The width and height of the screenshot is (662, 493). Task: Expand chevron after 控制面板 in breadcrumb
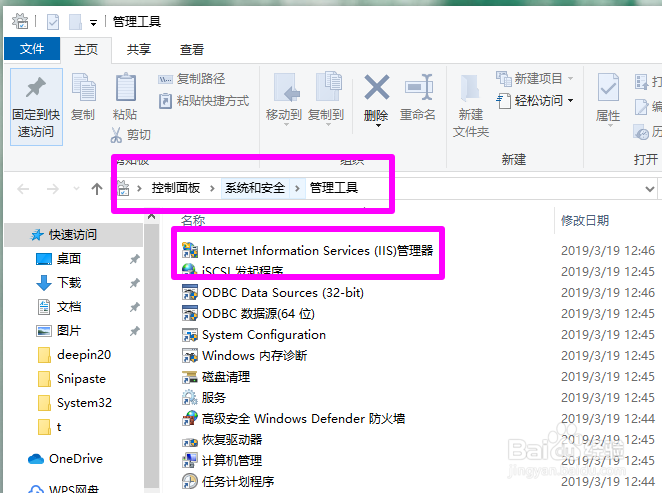pos(212,188)
